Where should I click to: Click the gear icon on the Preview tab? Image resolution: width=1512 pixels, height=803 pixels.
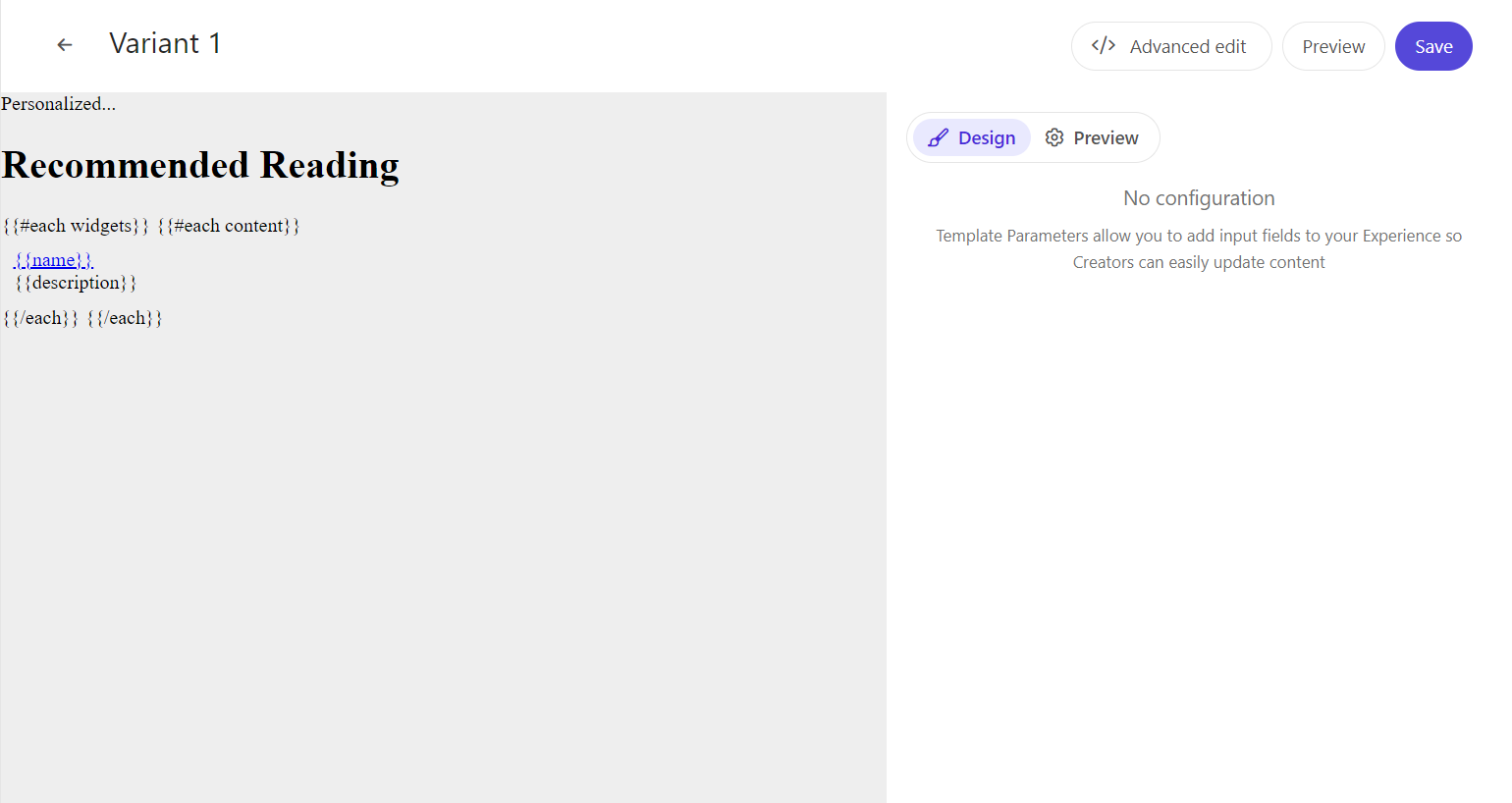click(x=1054, y=137)
